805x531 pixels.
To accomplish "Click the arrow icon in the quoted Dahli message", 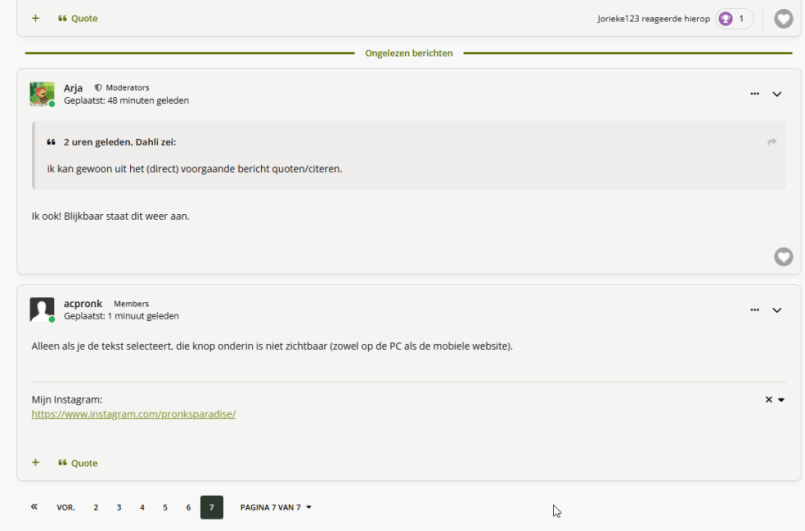I will [772, 142].
